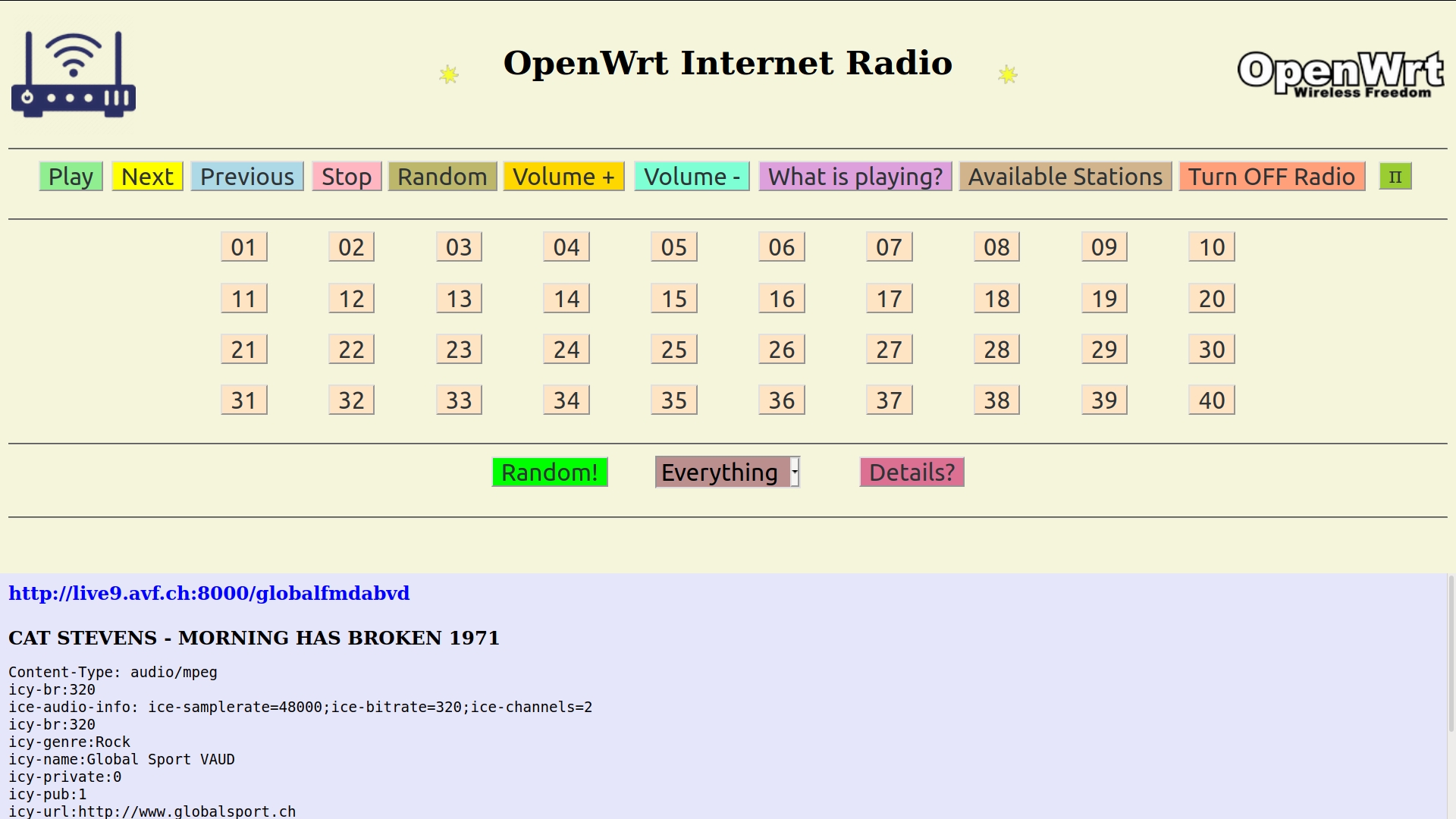Screen dimensions: 1456x819
Task: Skip to the Next station
Action: pyautogui.click(x=147, y=177)
